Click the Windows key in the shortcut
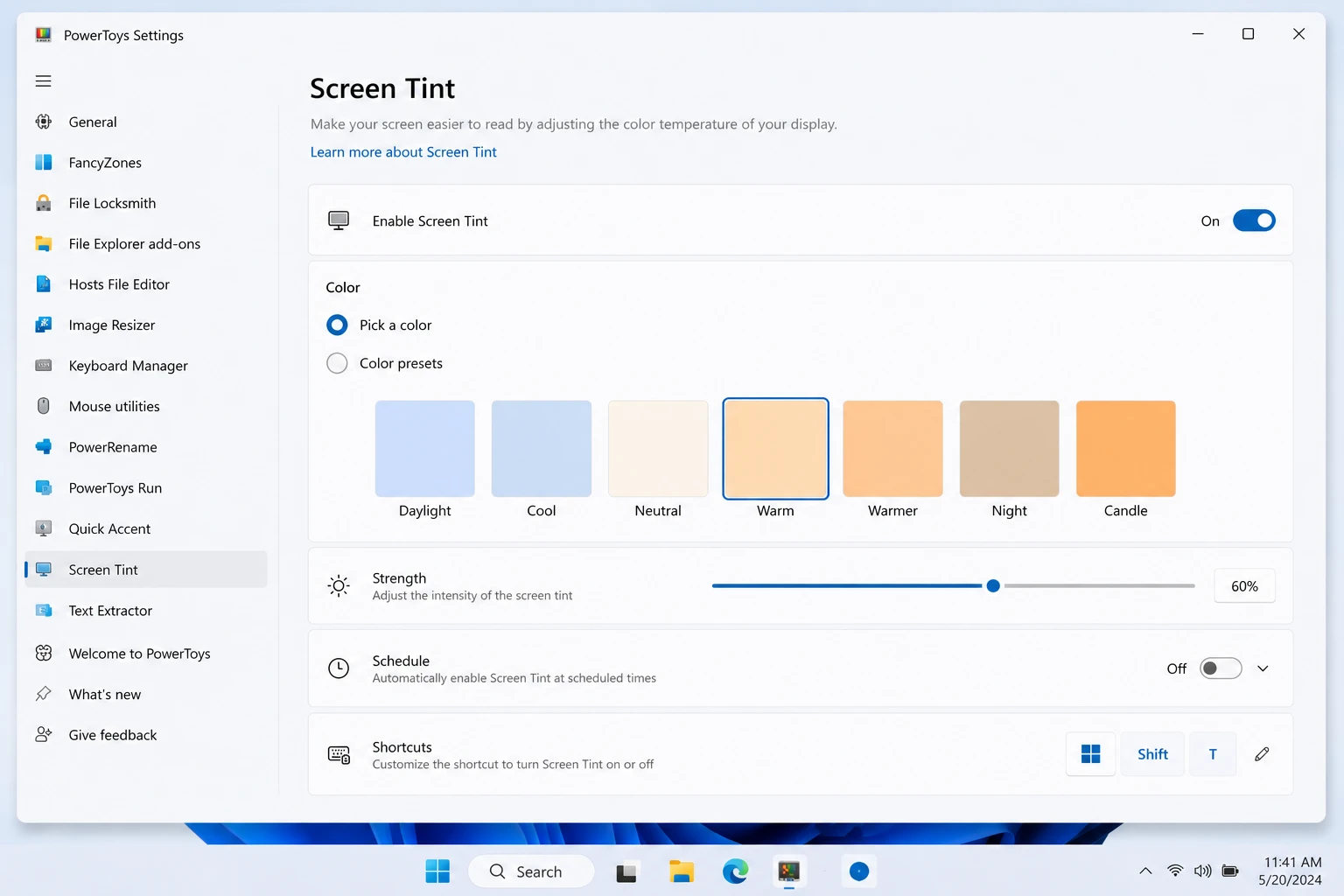The width and height of the screenshot is (1344, 896). (x=1090, y=754)
